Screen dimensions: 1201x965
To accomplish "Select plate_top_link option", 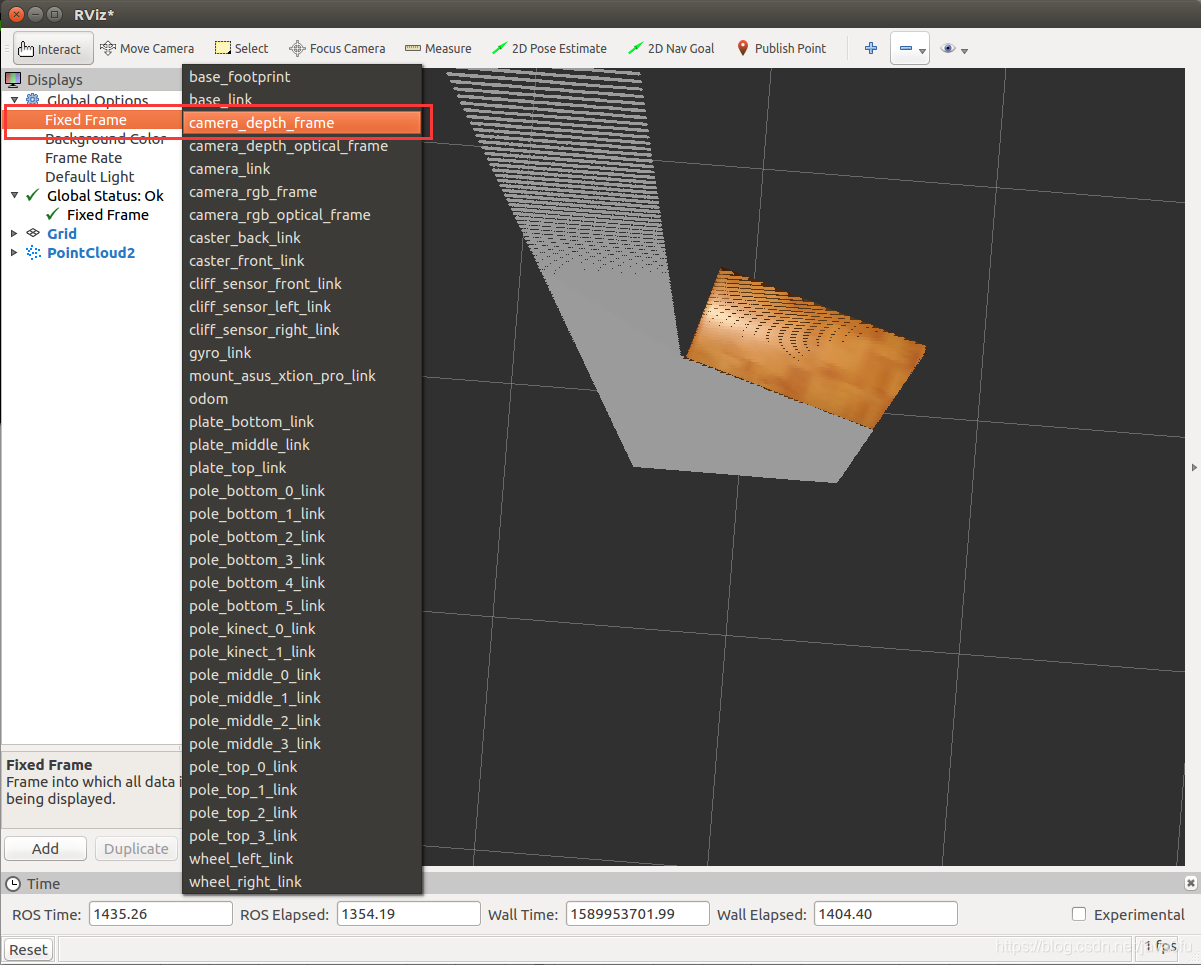I will pyautogui.click(x=302, y=467).
